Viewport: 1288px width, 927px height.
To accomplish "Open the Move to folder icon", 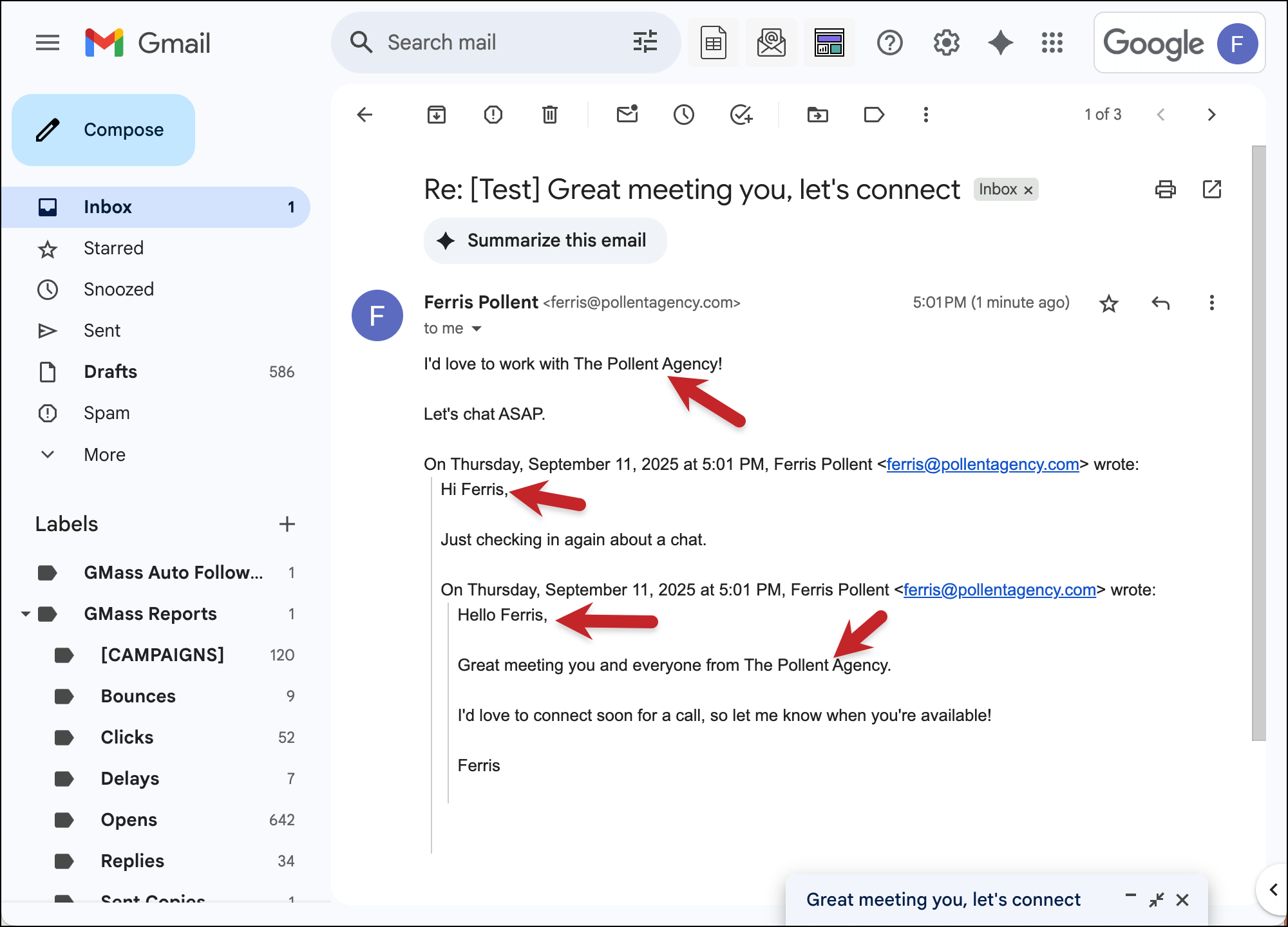I will 817,115.
